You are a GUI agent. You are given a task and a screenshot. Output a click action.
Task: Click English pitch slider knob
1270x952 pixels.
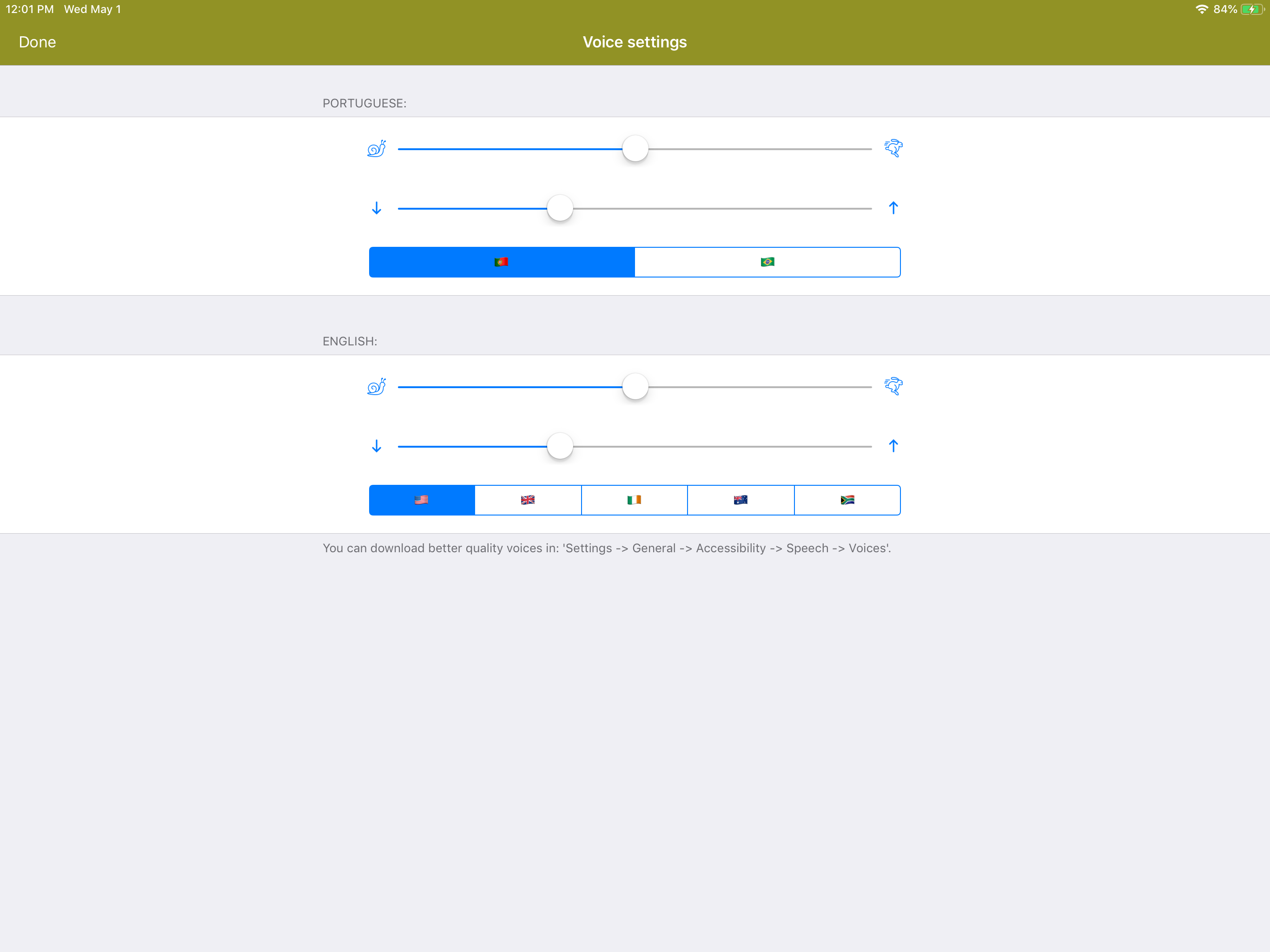(x=560, y=446)
